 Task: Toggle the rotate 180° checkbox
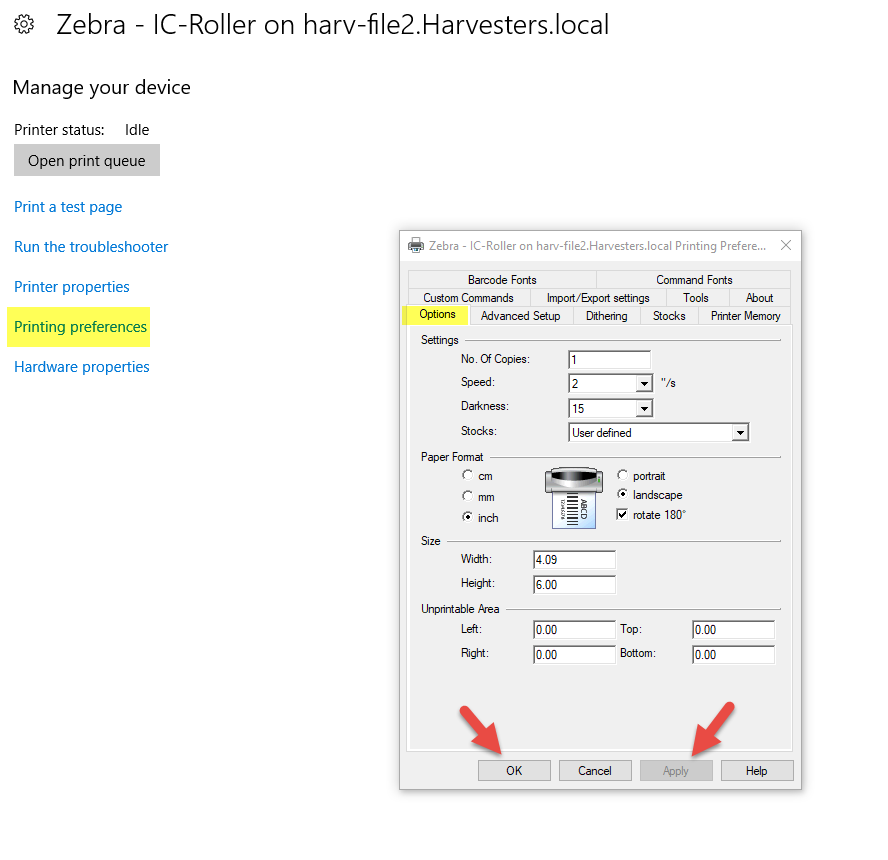click(x=623, y=514)
